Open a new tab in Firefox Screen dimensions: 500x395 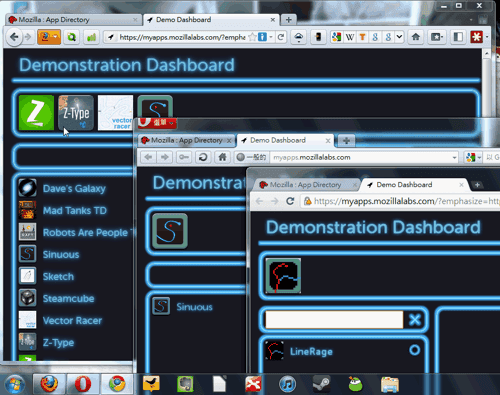(x=289, y=20)
